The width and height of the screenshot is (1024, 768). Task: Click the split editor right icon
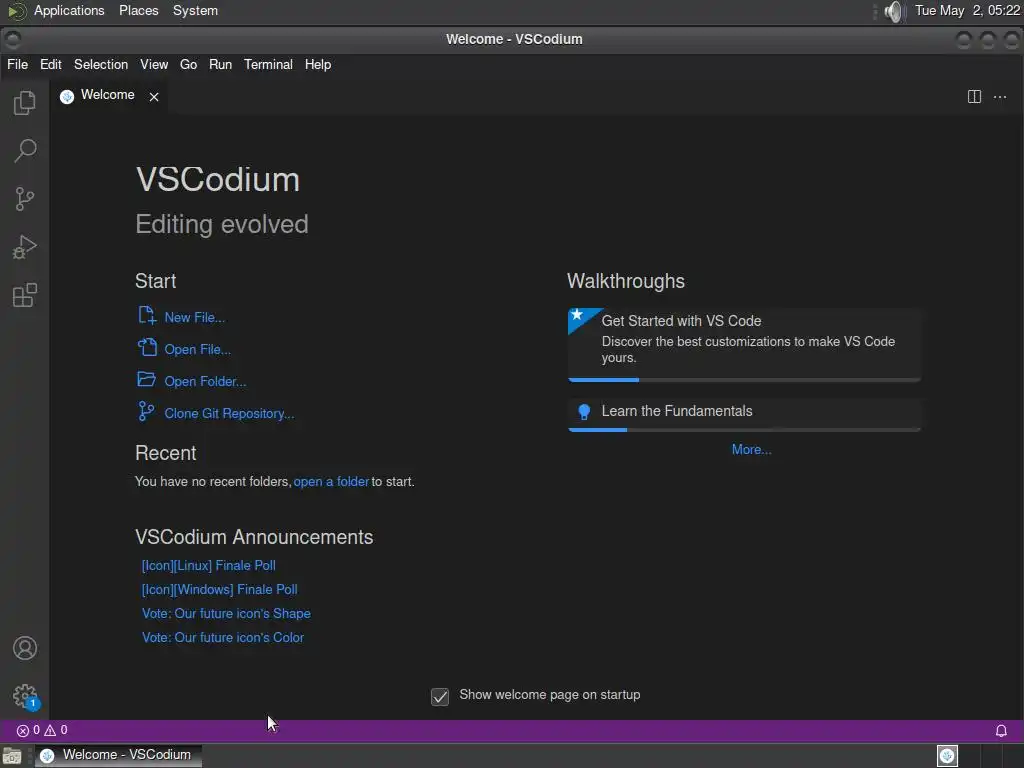[x=974, y=97]
